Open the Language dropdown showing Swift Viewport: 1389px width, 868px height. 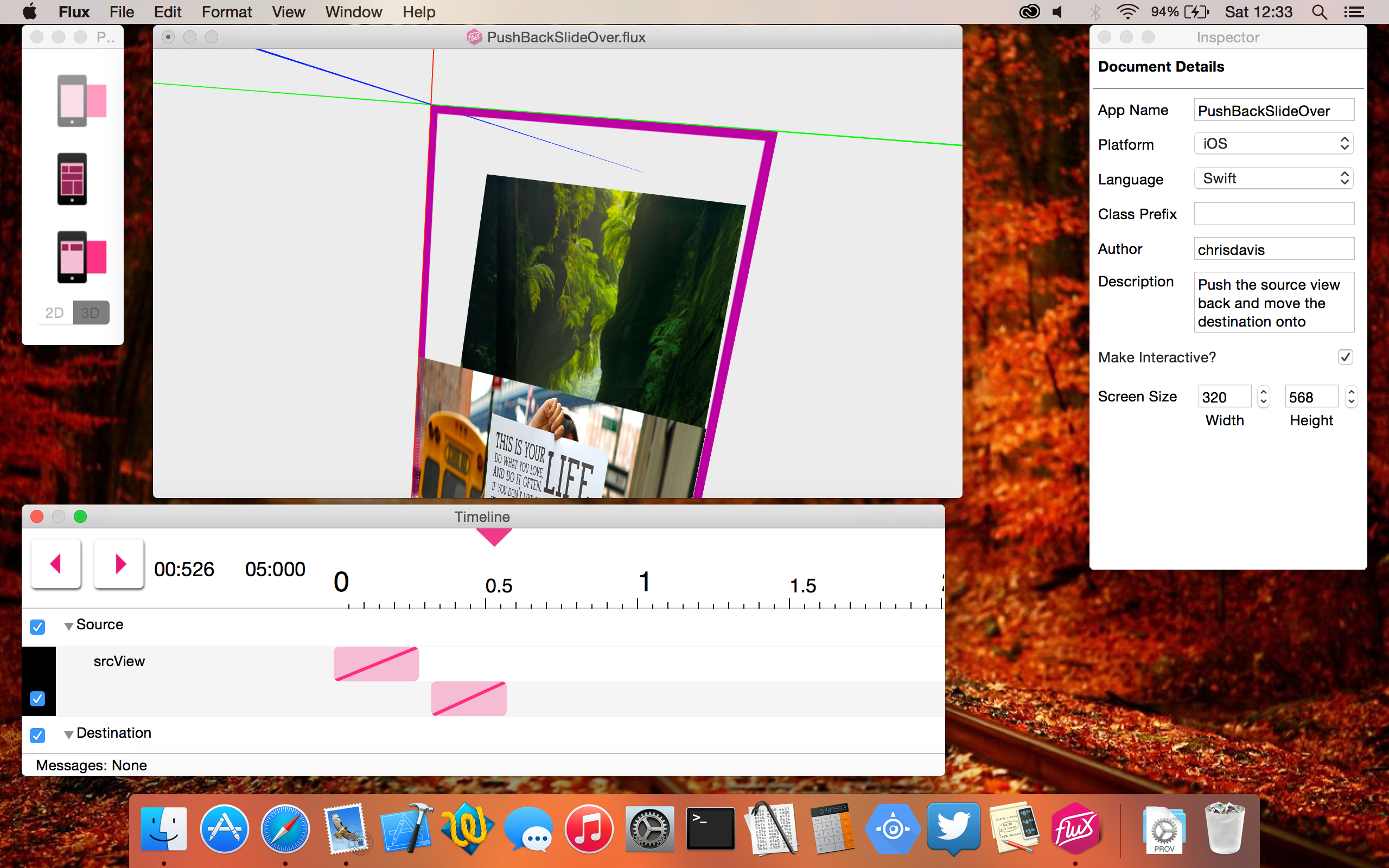[x=1273, y=178]
